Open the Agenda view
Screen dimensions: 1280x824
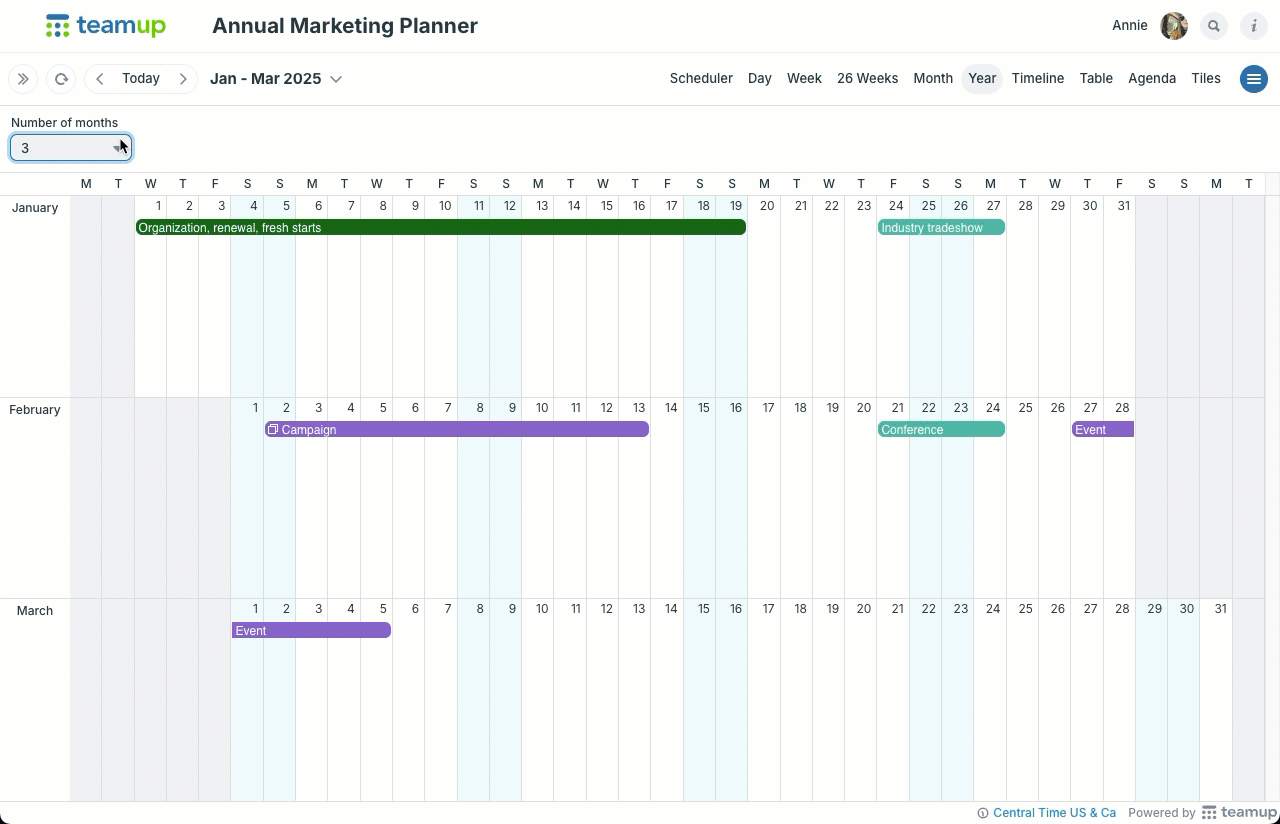1152,79
